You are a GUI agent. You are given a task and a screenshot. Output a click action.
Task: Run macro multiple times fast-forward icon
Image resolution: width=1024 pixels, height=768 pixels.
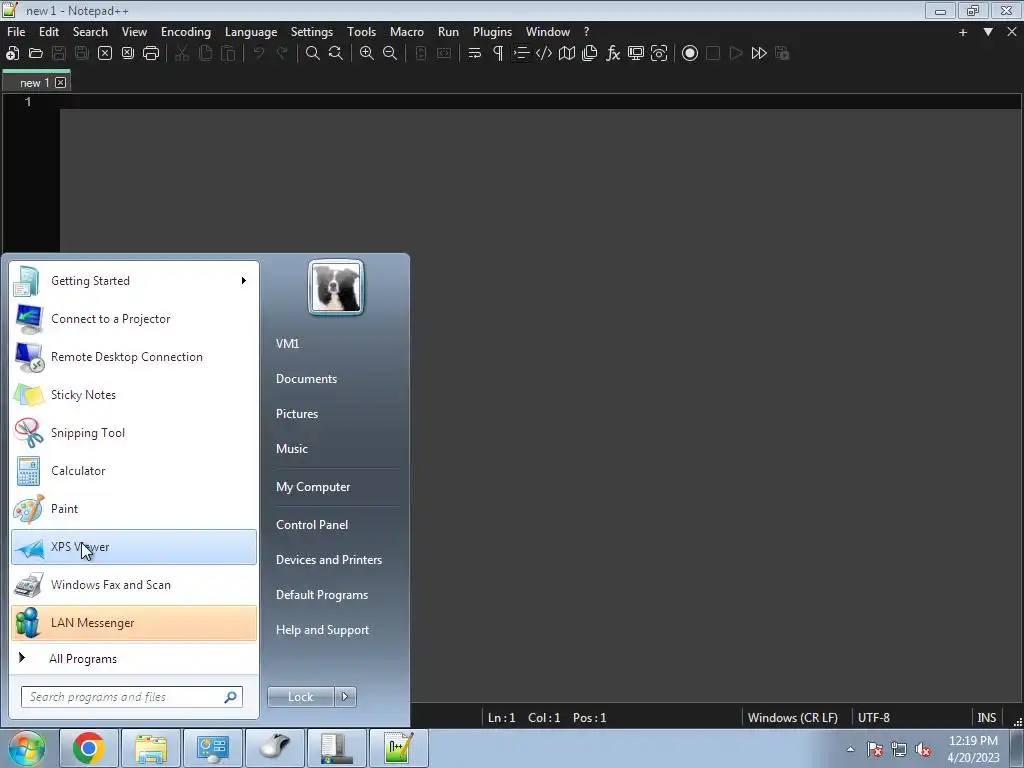click(759, 54)
